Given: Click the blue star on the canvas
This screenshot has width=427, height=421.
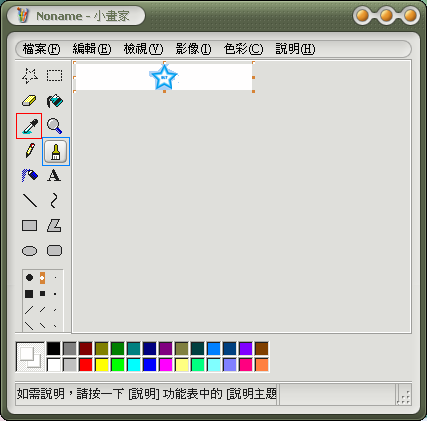Looking at the screenshot, I should click(x=164, y=77).
